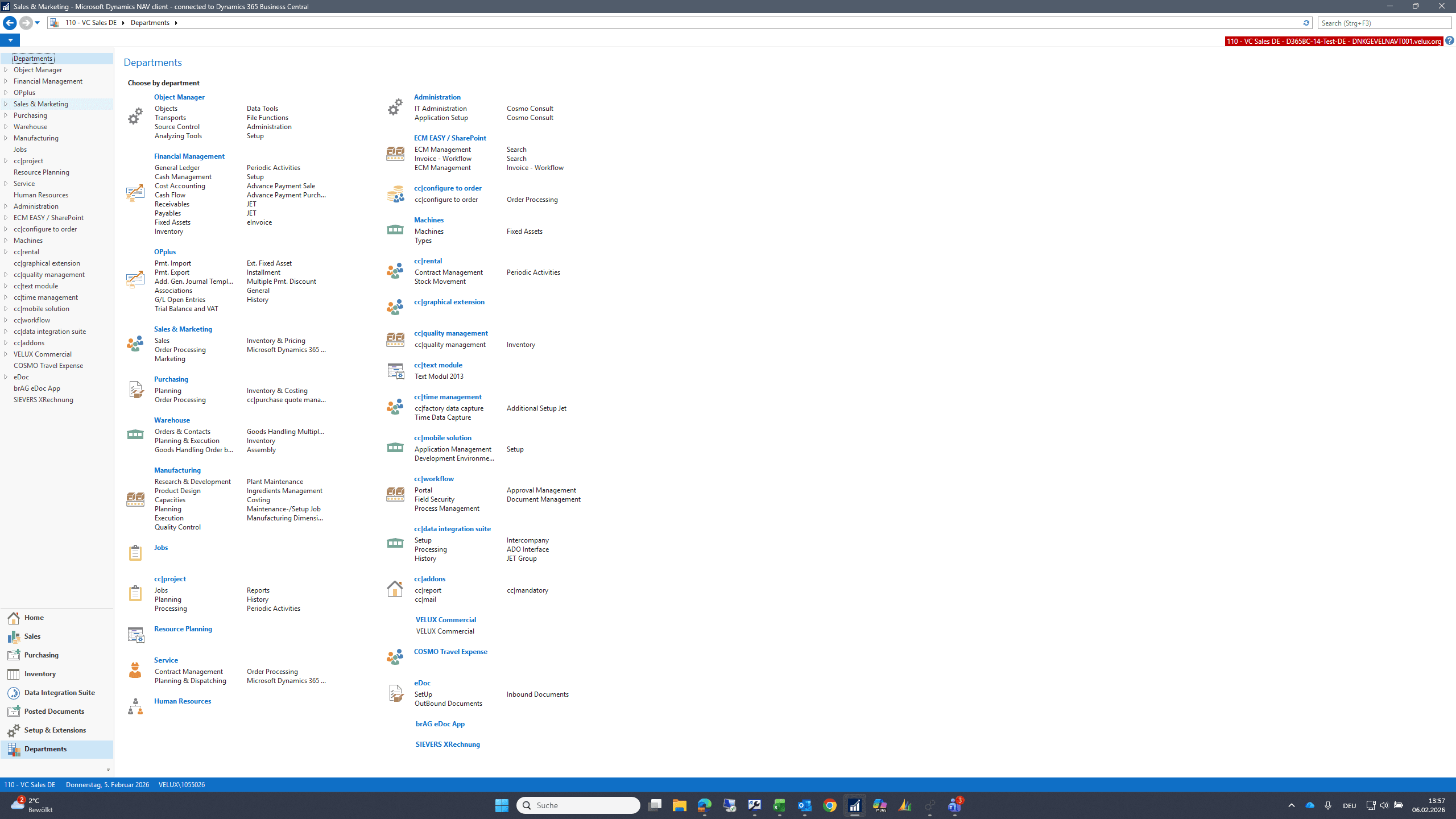Click the Jobs clipboard icon
Image resolution: width=1456 pixels, height=819 pixels.
(x=135, y=552)
